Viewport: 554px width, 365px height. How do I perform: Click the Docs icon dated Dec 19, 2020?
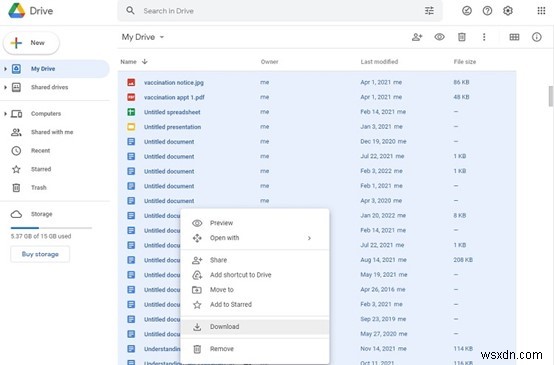131,142
